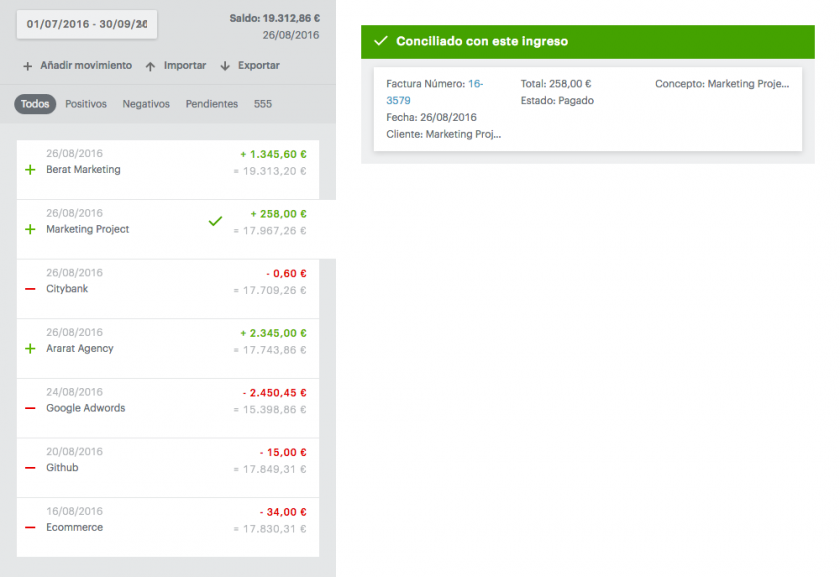Image resolution: width=840 pixels, height=577 pixels.
Task: Toggle the green checkmark on Marketing Project movement
Action: [x=214, y=220]
